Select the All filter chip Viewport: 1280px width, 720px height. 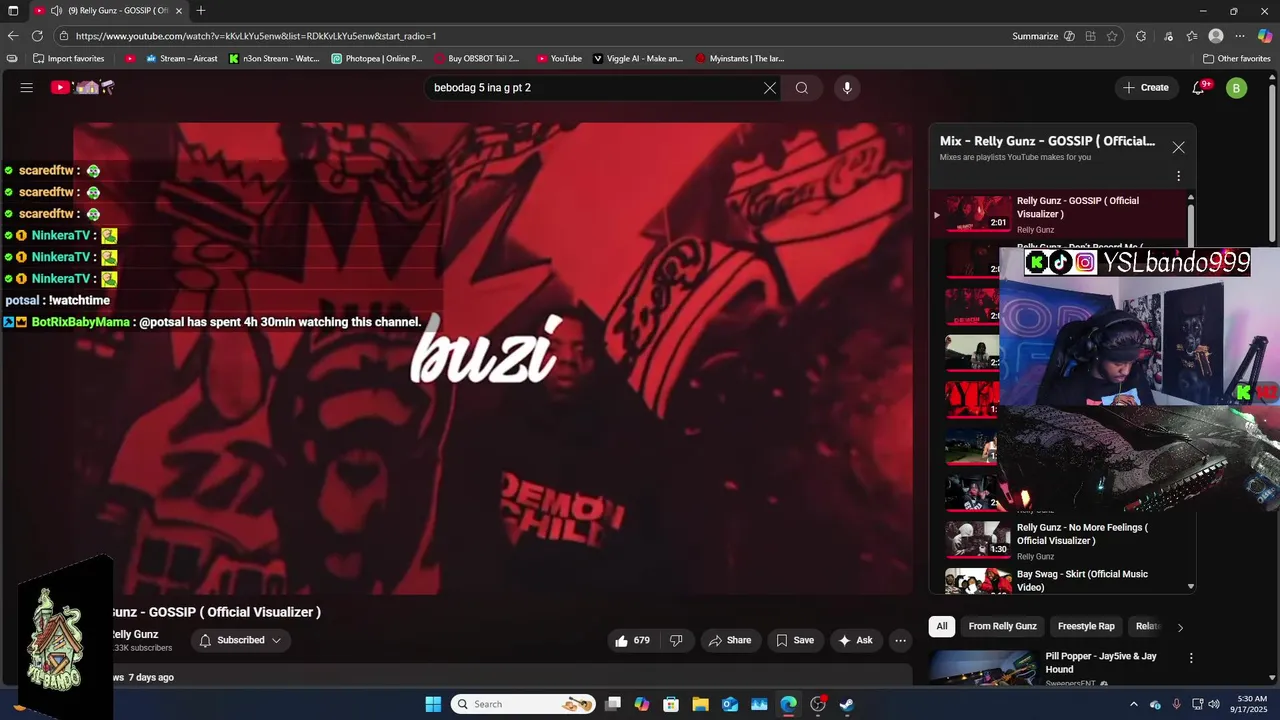click(941, 626)
